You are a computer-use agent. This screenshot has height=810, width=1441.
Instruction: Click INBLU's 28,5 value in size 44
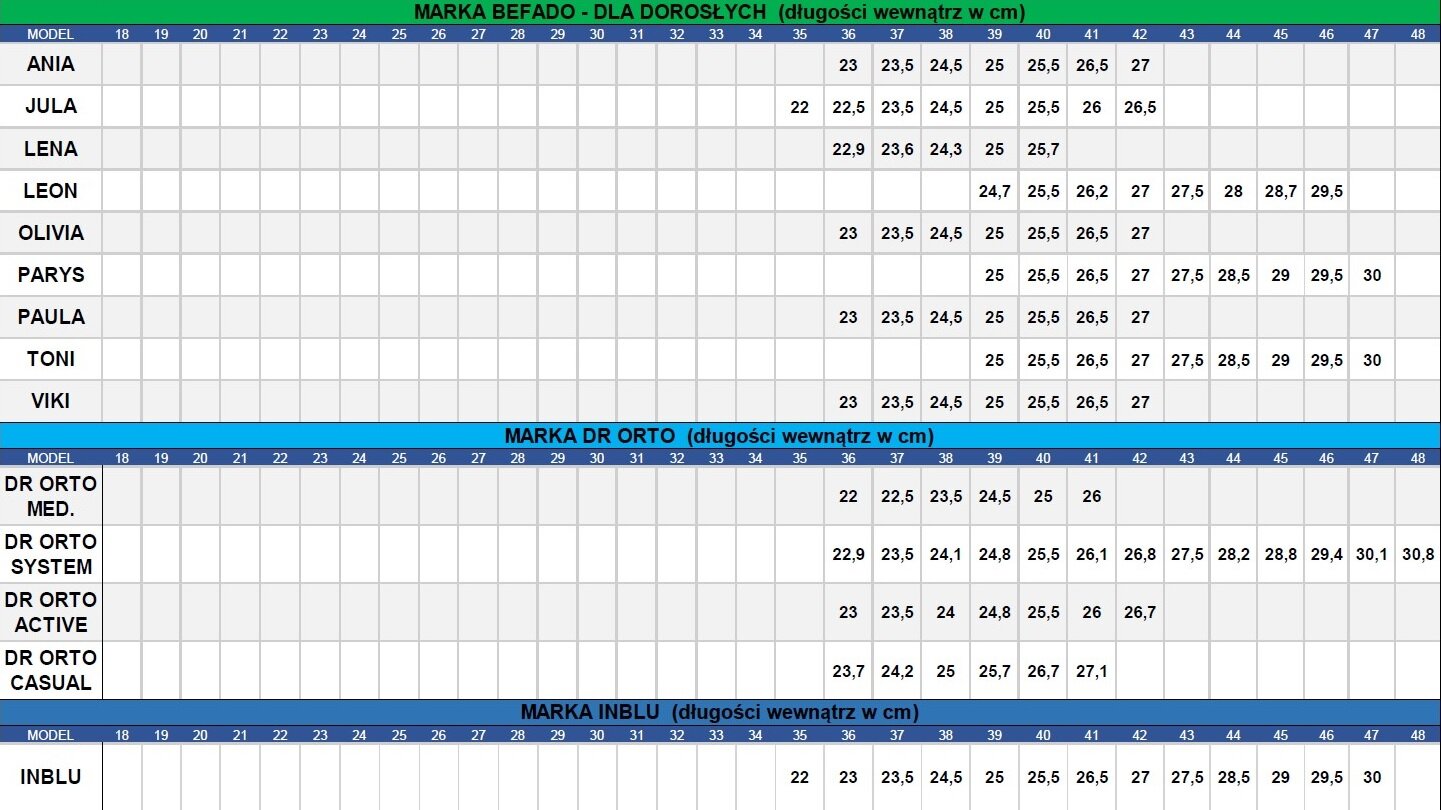click(x=1234, y=777)
